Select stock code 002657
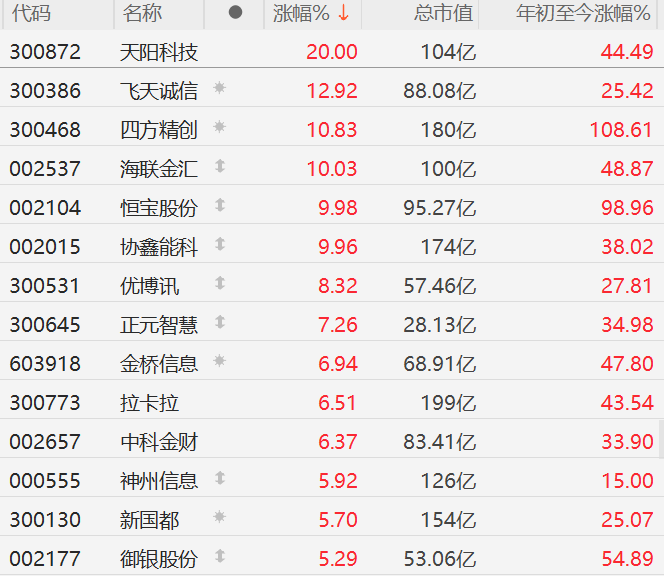This screenshot has height=576, width=664. tap(45, 442)
